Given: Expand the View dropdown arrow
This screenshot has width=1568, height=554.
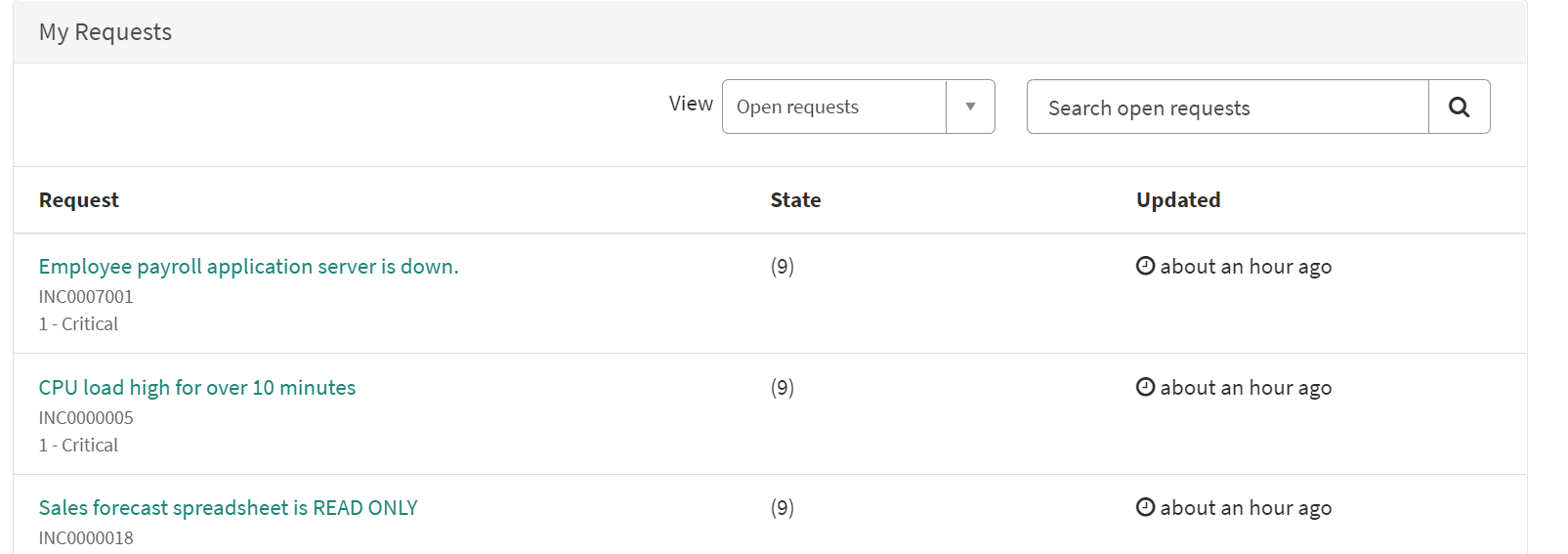Looking at the screenshot, I should click(x=970, y=107).
